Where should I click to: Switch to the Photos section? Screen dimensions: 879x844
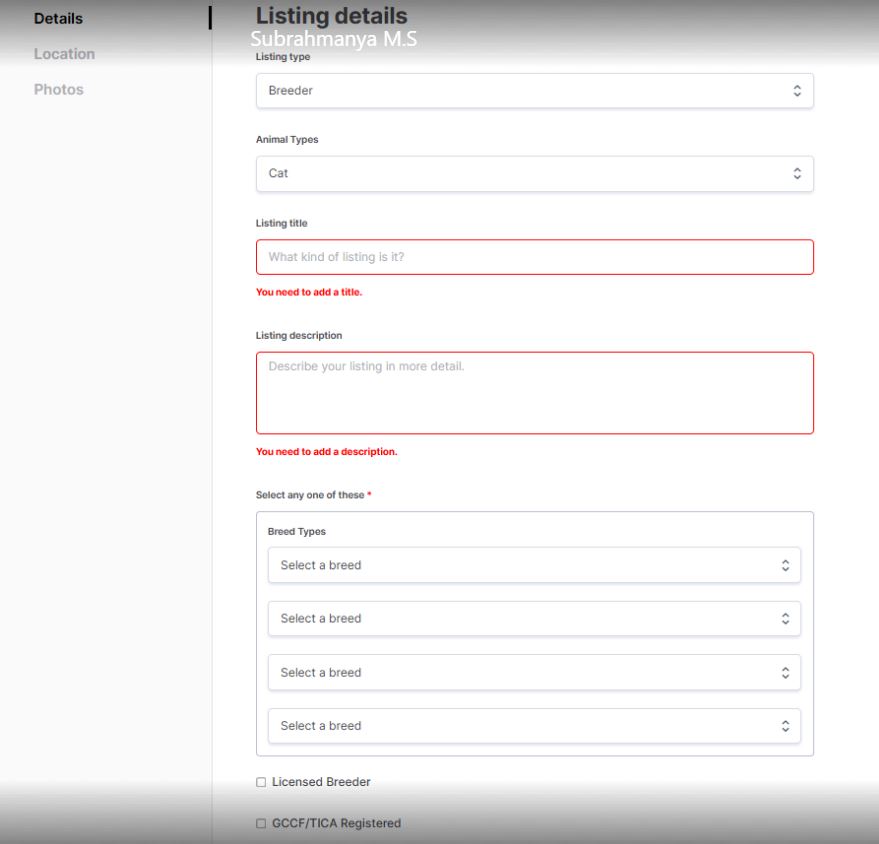point(59,90)
